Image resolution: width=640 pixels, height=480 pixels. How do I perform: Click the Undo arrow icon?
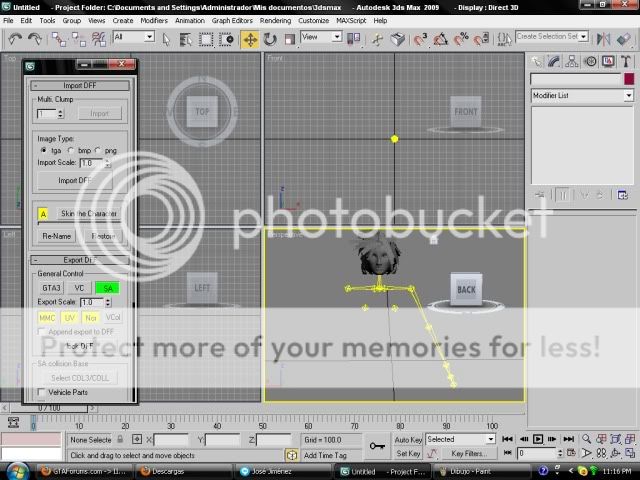click(14, 38)
